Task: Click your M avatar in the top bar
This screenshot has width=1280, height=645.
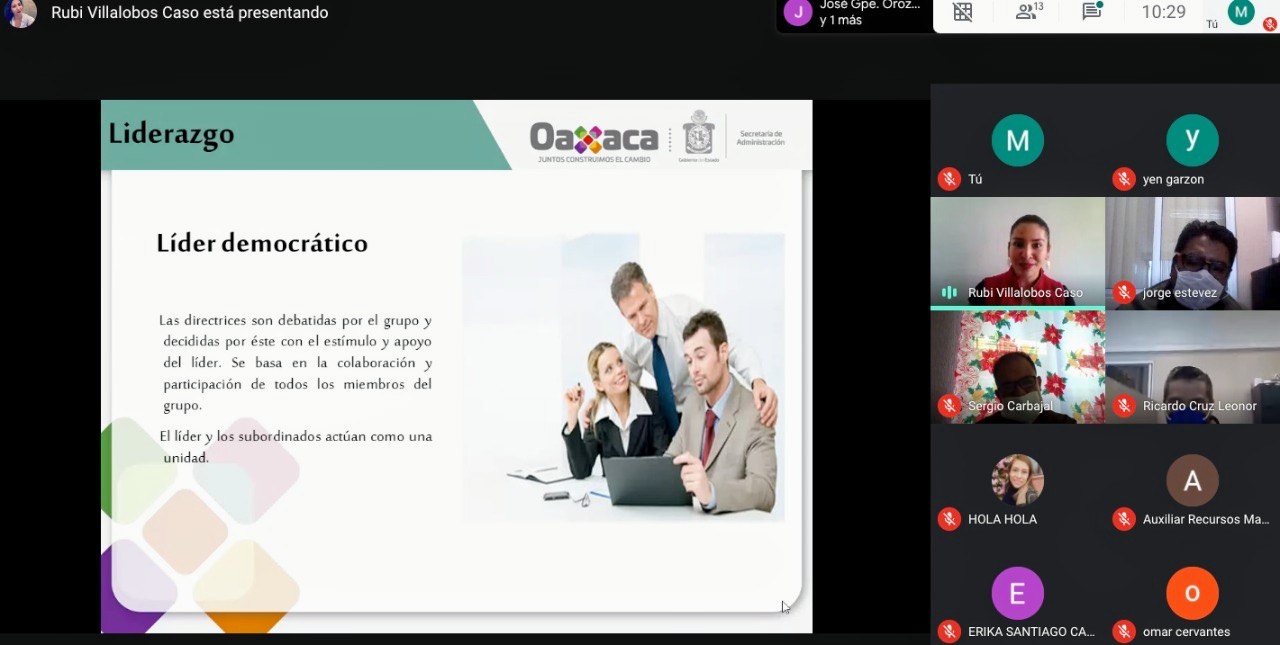Action: click(1241, 12)
